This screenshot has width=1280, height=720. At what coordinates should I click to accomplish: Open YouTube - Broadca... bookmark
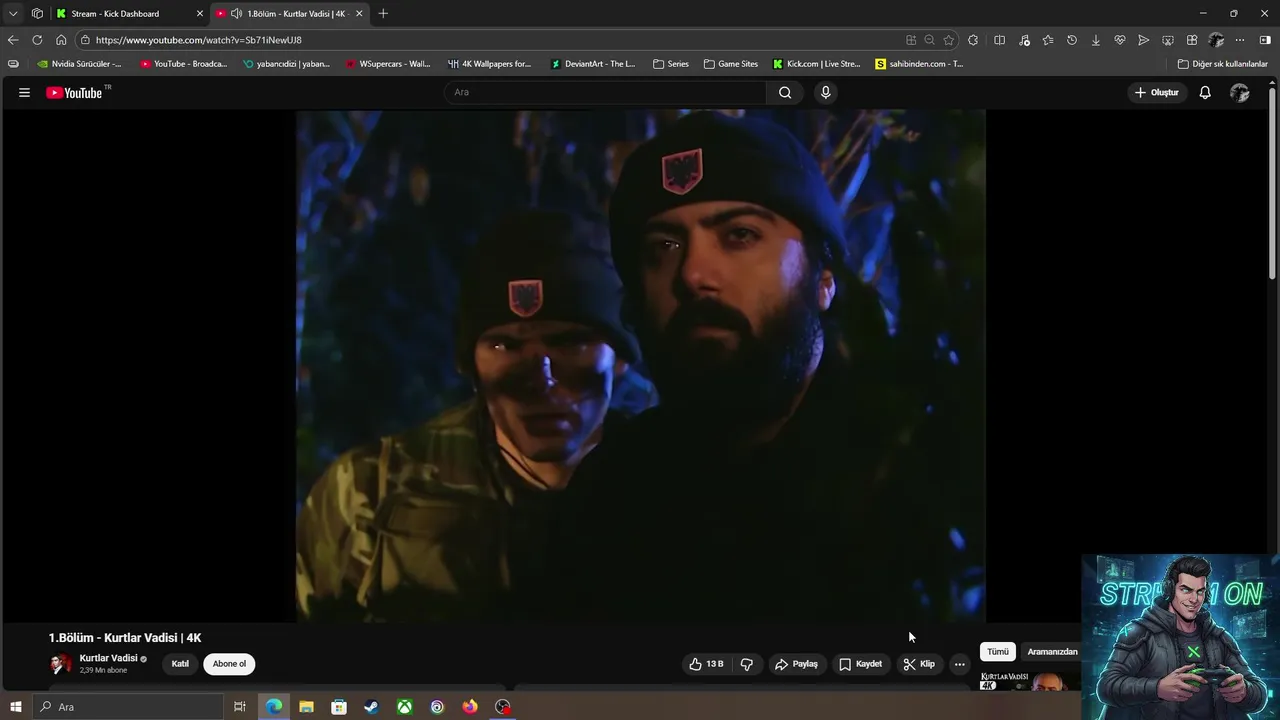click(183, 64)
